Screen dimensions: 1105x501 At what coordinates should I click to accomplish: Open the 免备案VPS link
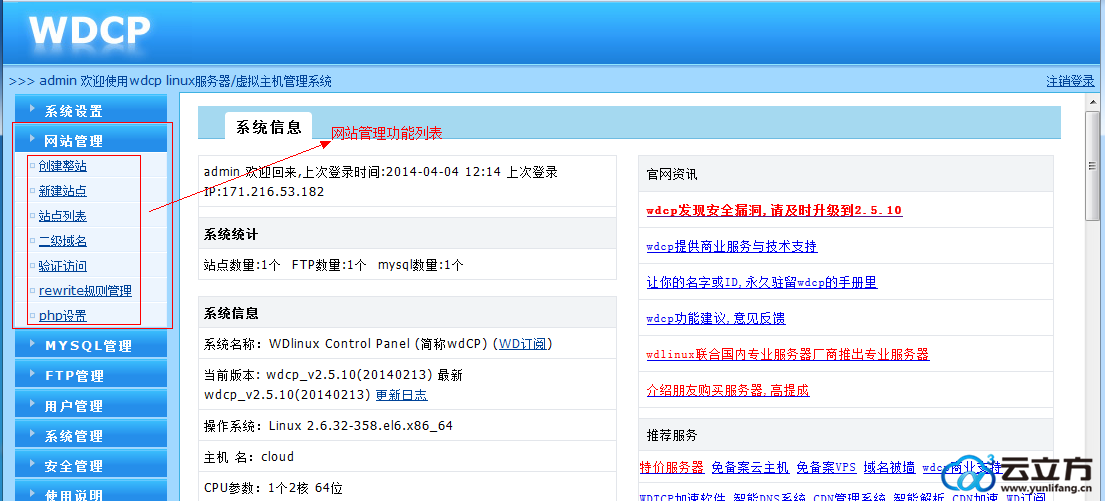[826, 467]
